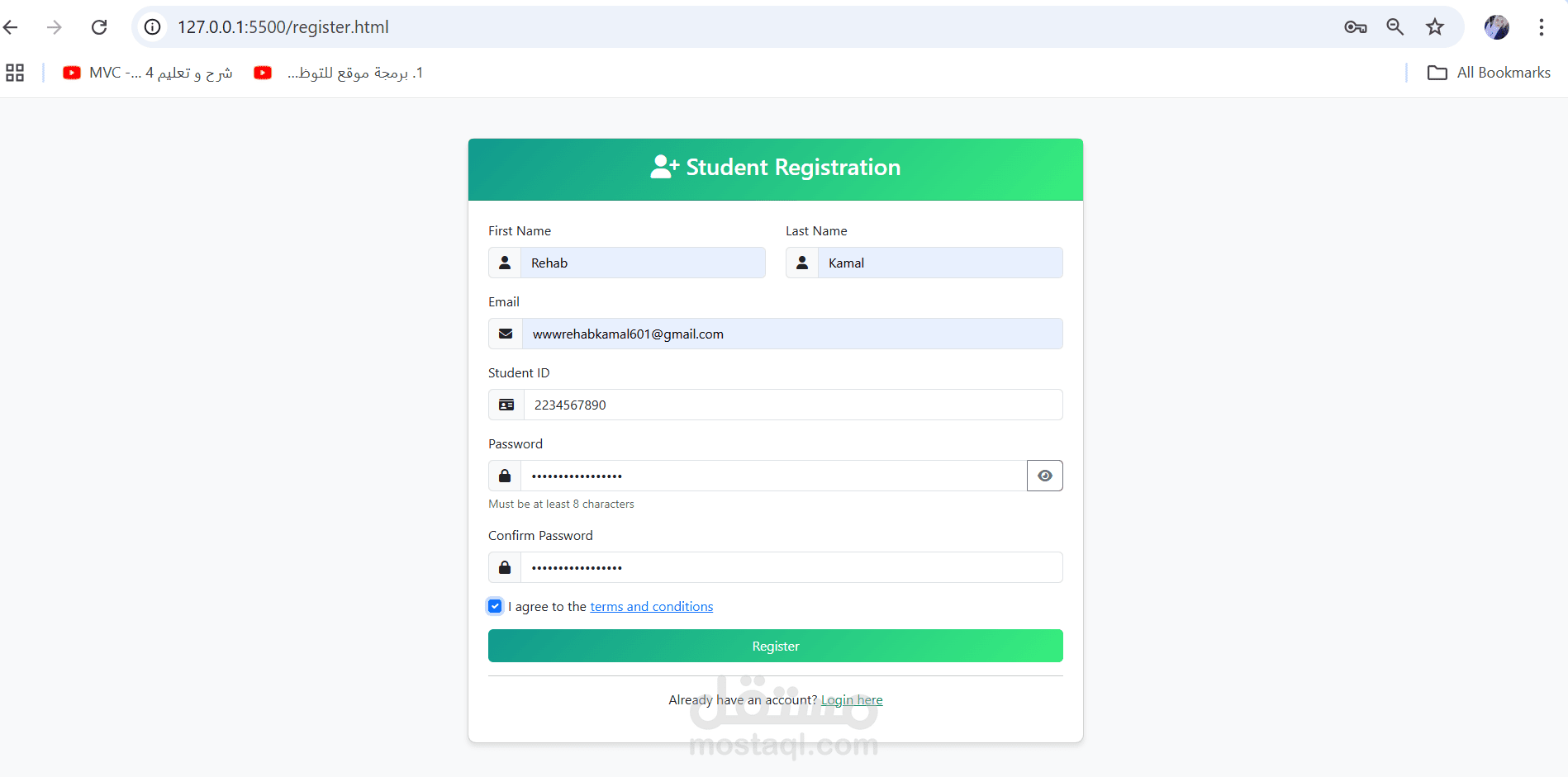Bookmark this page with the star

[1435, 27]
